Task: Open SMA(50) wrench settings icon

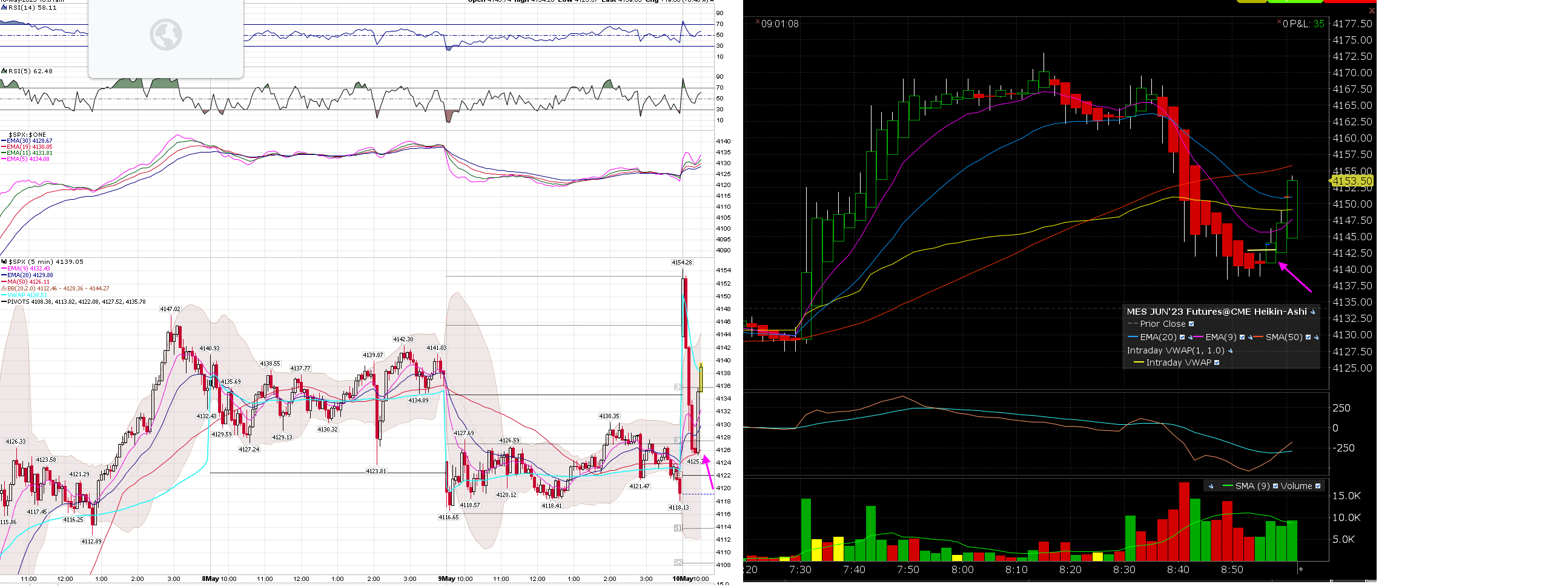Action: (x=1316, y=338)
